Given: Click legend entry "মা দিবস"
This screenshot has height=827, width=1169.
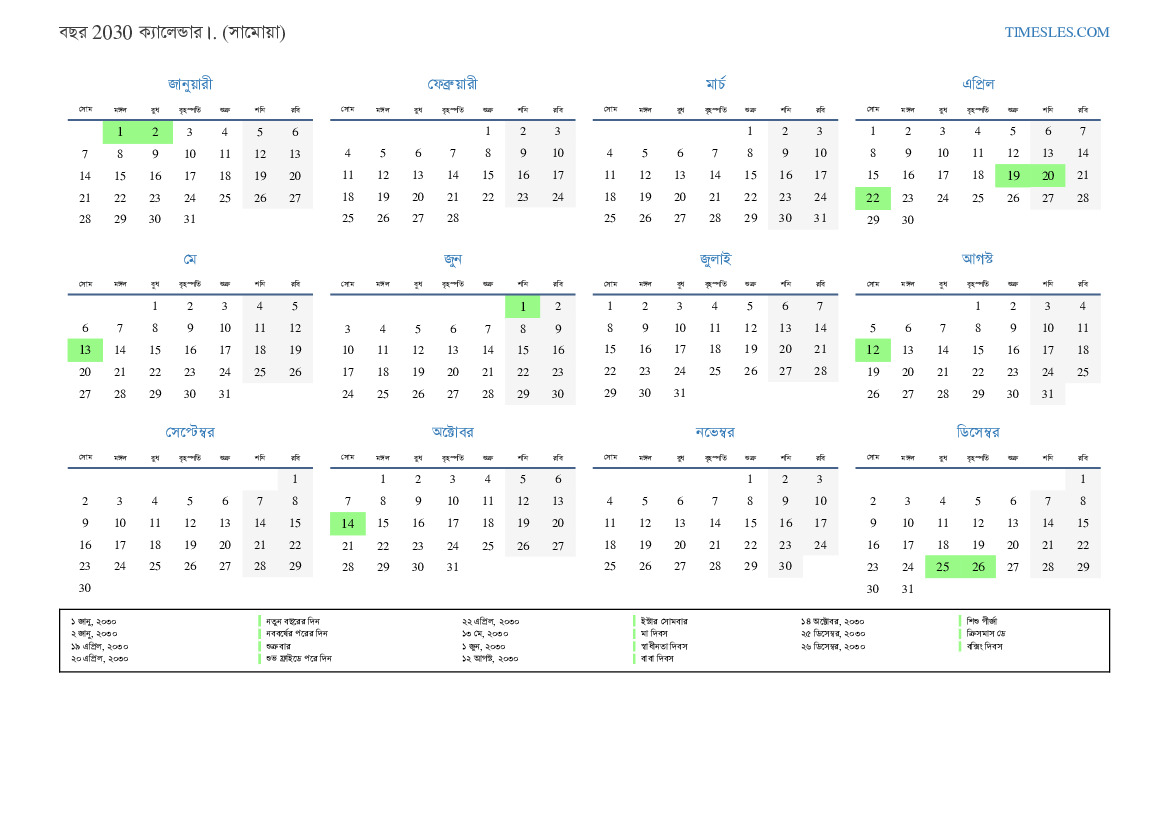Looking at the screenshot, I should (x=655, y=634).
